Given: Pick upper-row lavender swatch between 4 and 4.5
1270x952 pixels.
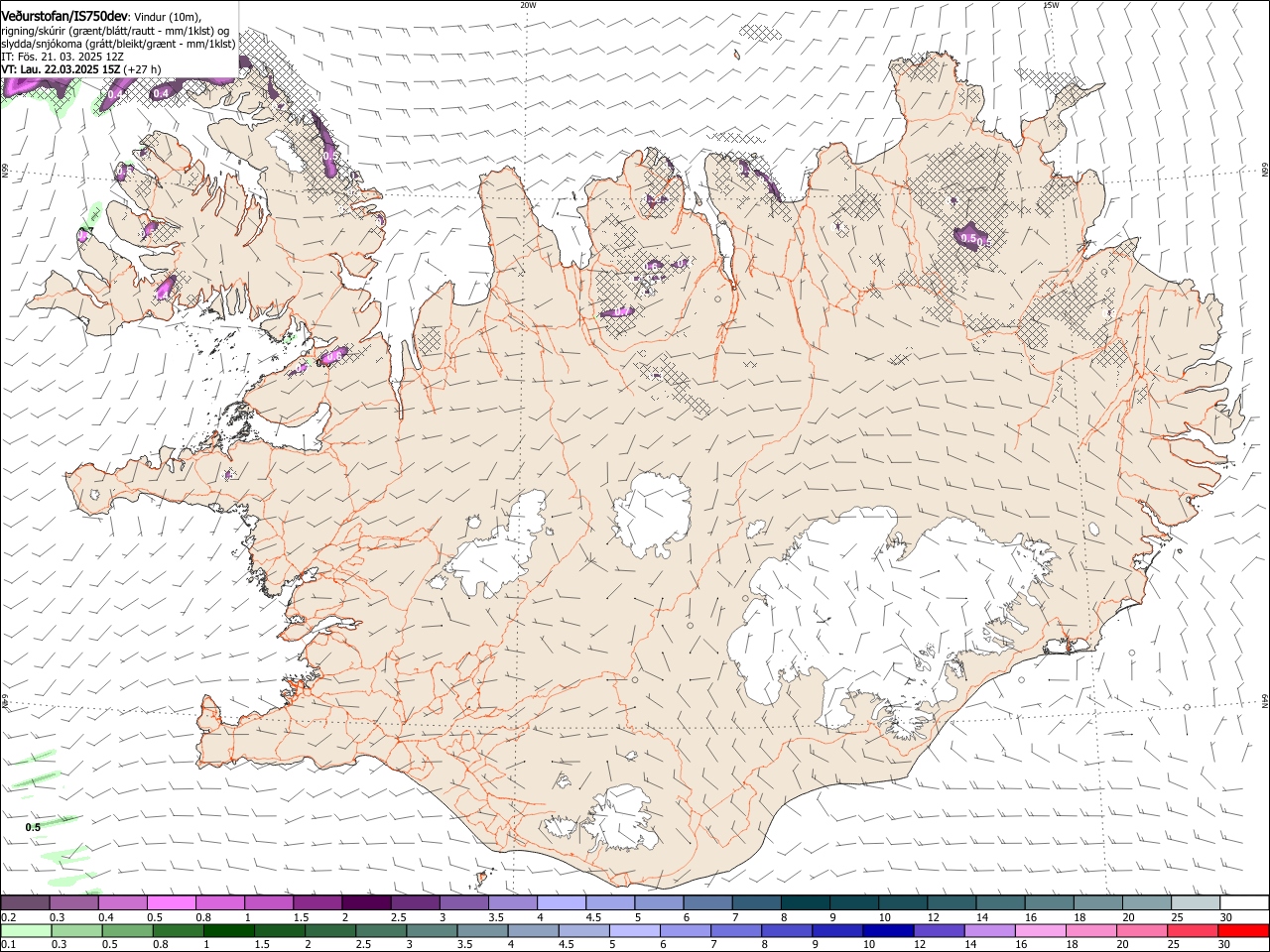Looking at the screenshot, I should pos(561,903).
